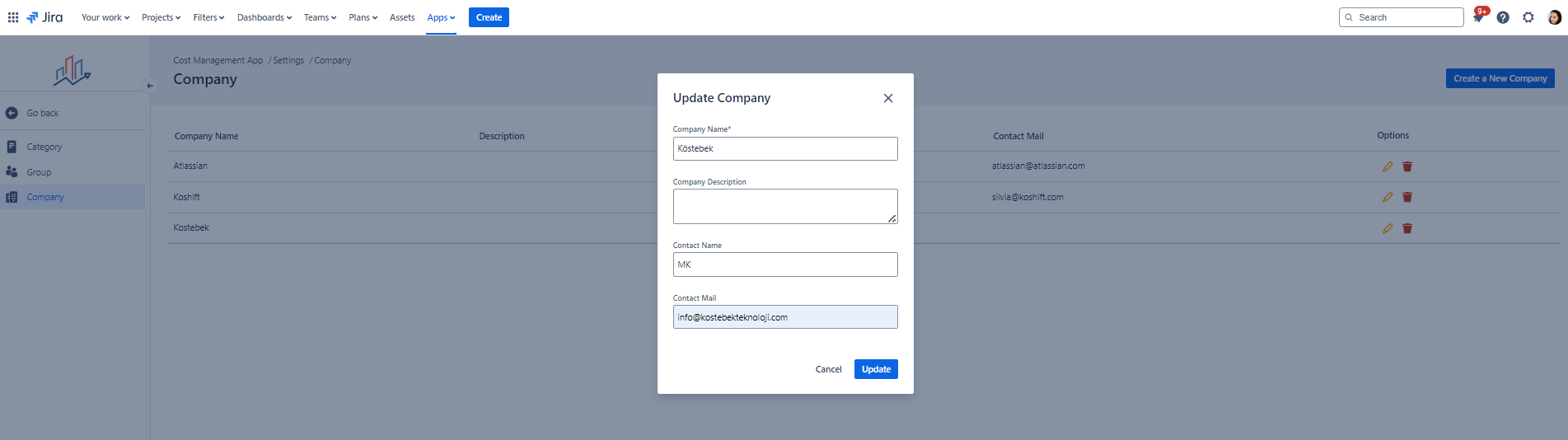Click the Company sidebar icon
This screenshot has height=440, width=1568.
tap(12, 197)
